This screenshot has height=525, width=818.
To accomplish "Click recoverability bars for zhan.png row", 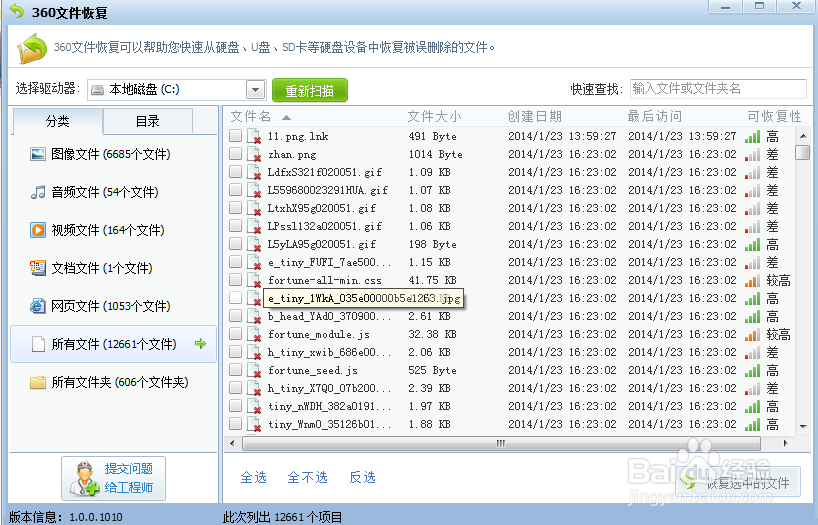I will (x=752, y=155).
